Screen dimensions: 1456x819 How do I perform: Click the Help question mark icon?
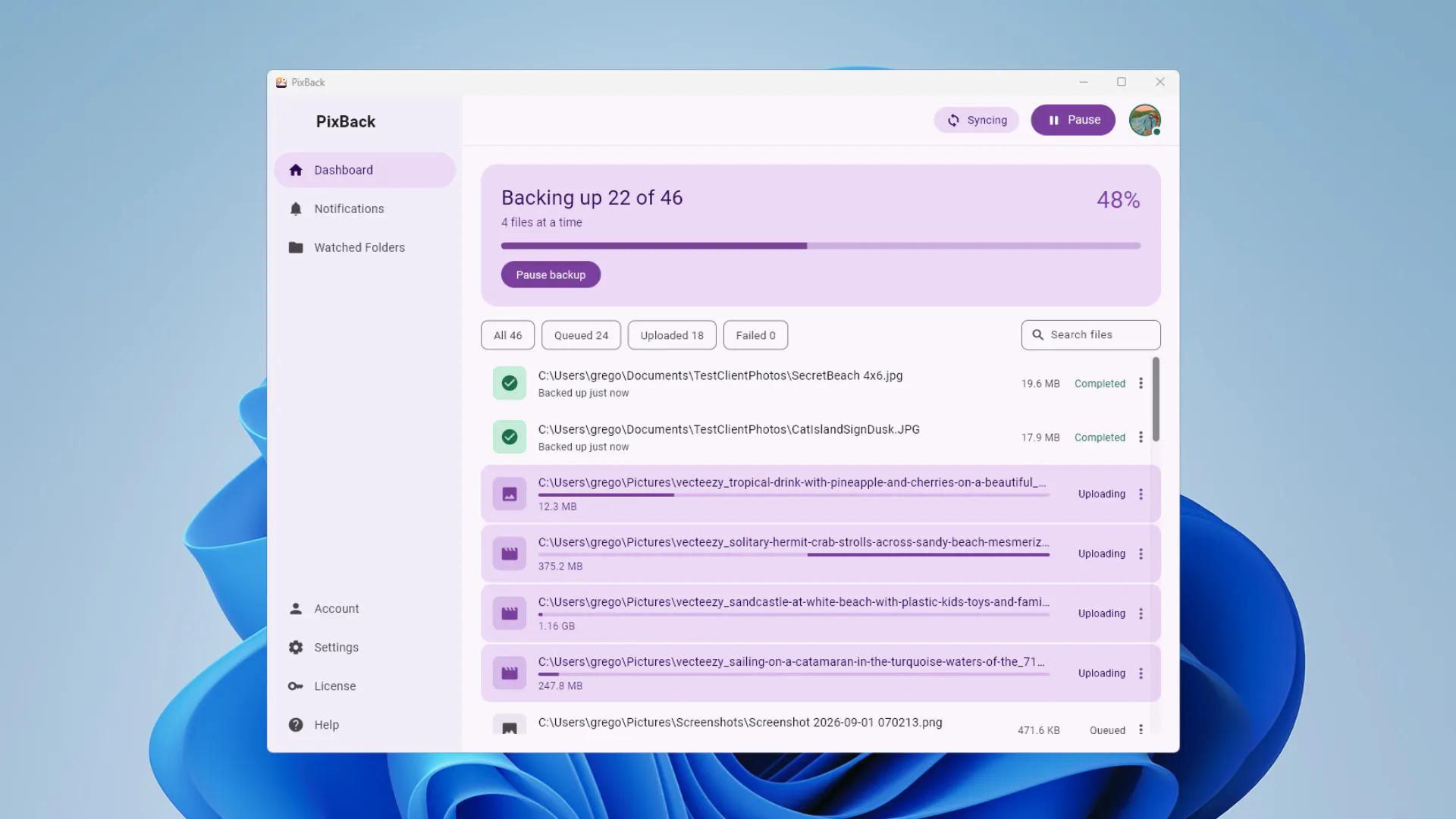[x=296, y=724]
